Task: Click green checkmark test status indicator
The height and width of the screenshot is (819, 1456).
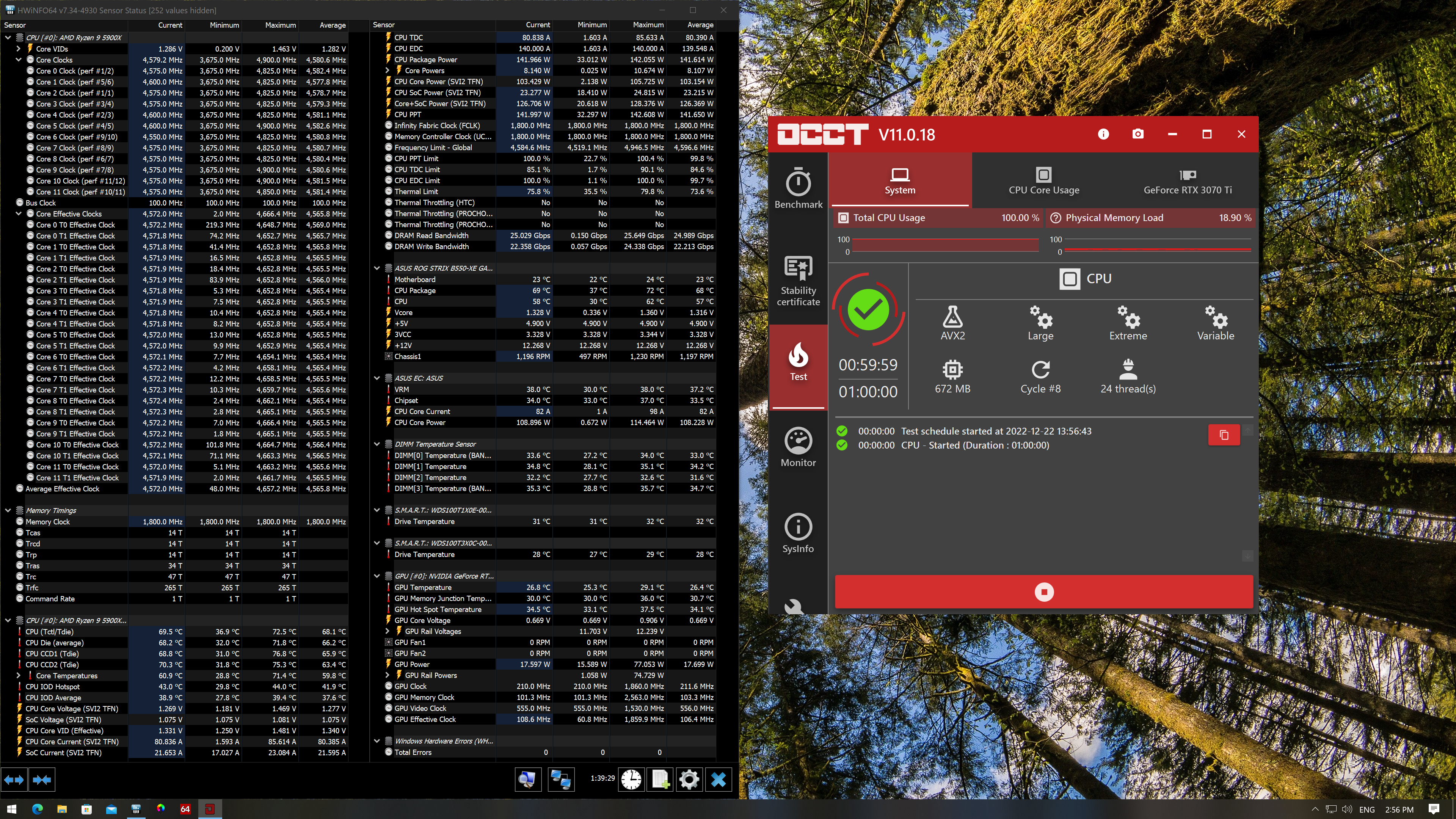Action: (868, 310)
